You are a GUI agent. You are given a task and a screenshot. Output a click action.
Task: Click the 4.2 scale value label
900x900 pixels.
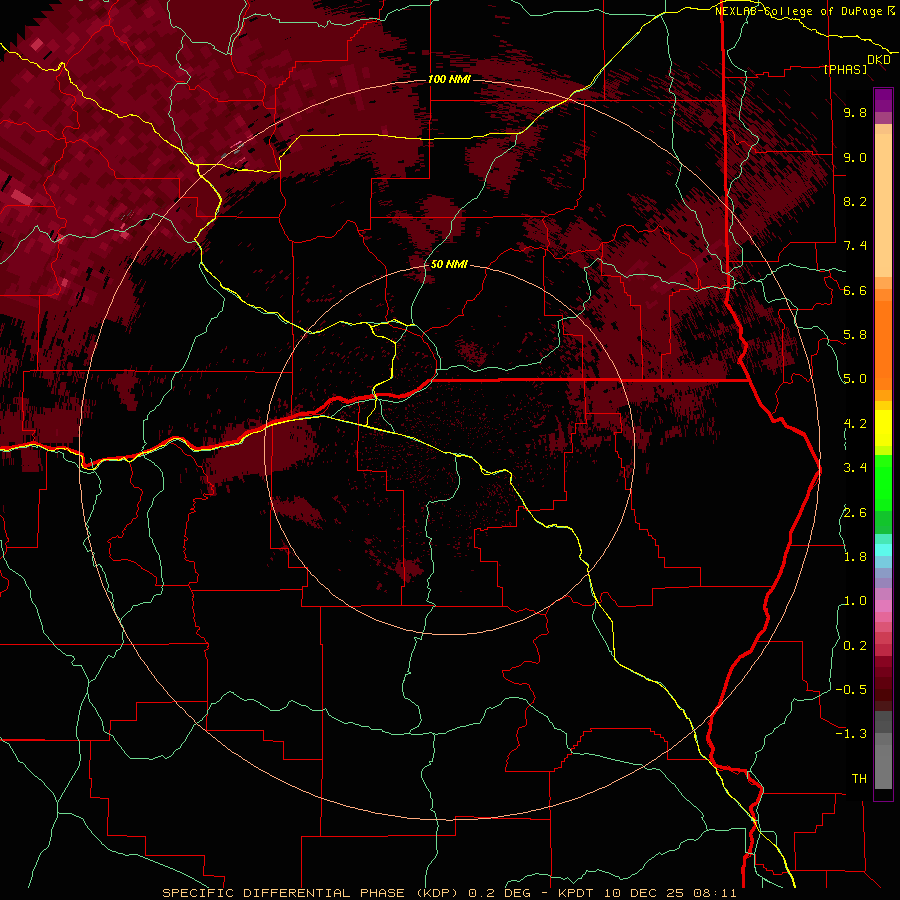coord(855,424)
